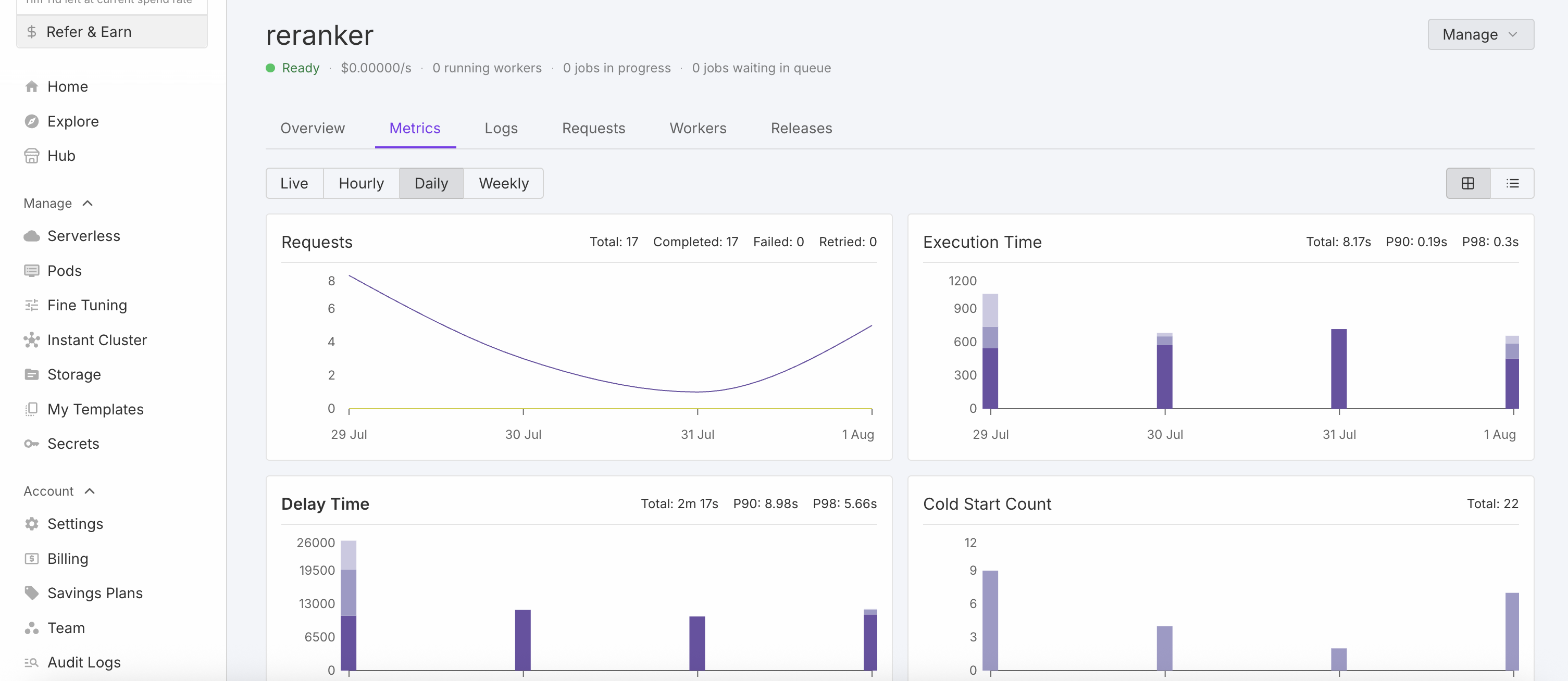Switch to list layout view

(1512, 183)
